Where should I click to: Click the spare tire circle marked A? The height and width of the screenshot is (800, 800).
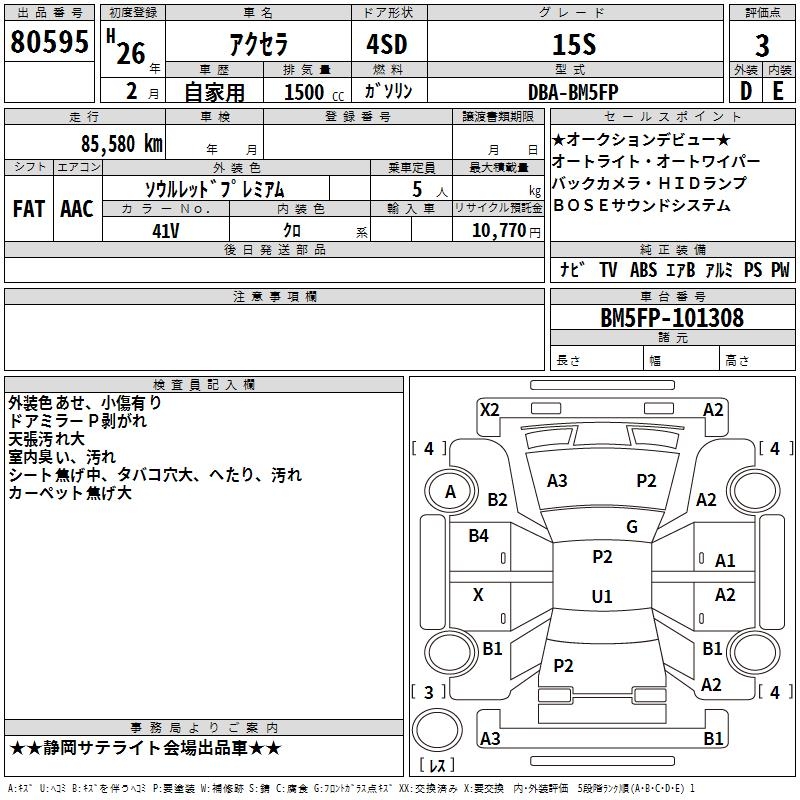[450, 492]
